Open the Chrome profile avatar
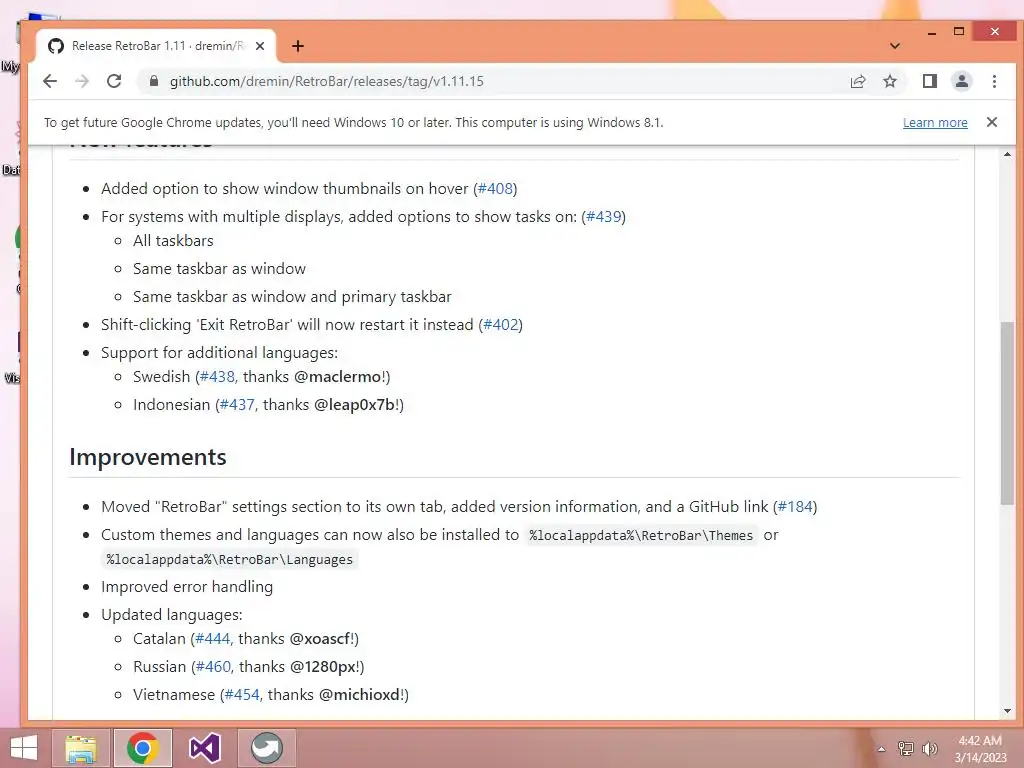Viewport: 1024px width, 768px height. (962, 81)
